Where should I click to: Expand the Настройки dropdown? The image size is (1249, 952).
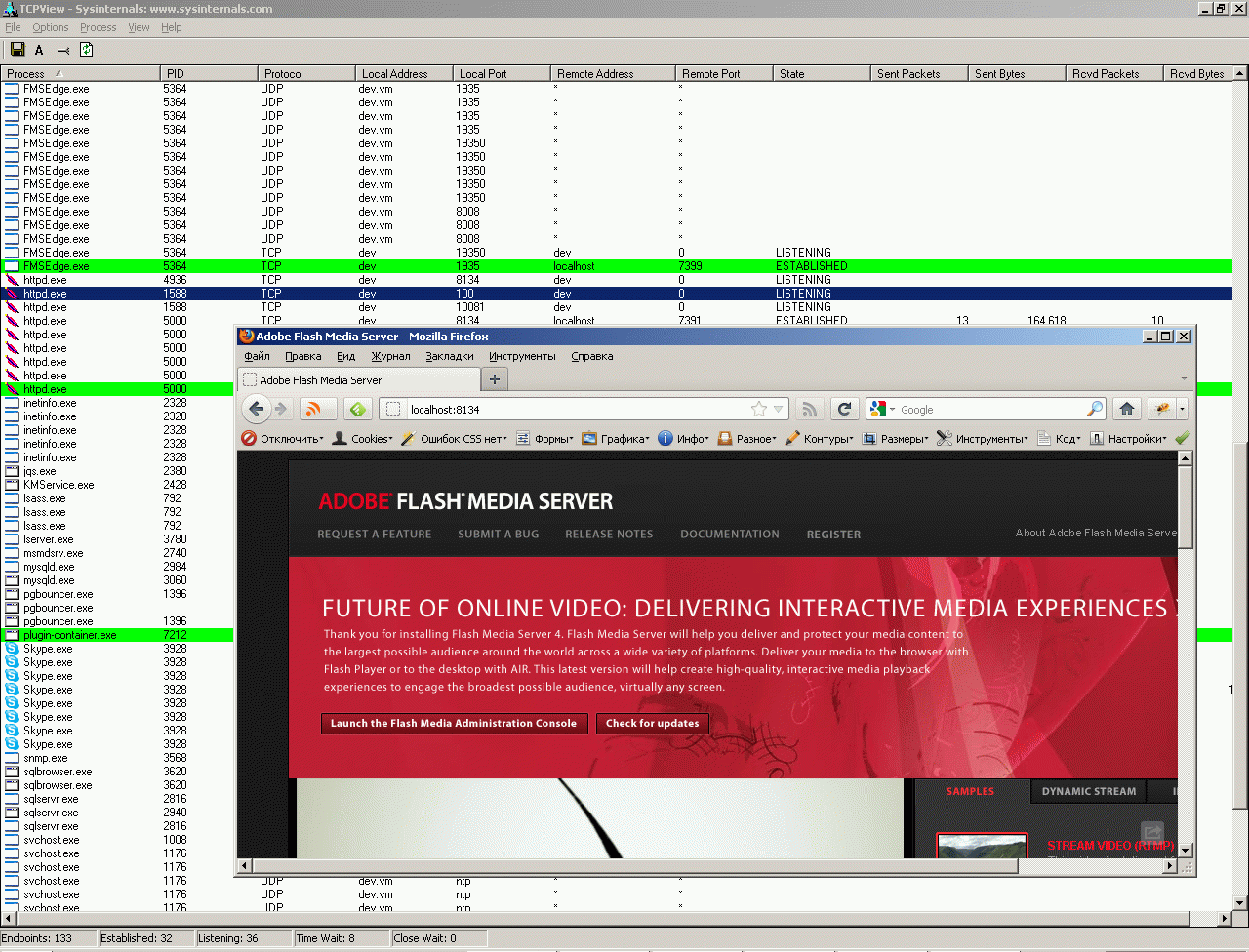(x=1128, y=438)
